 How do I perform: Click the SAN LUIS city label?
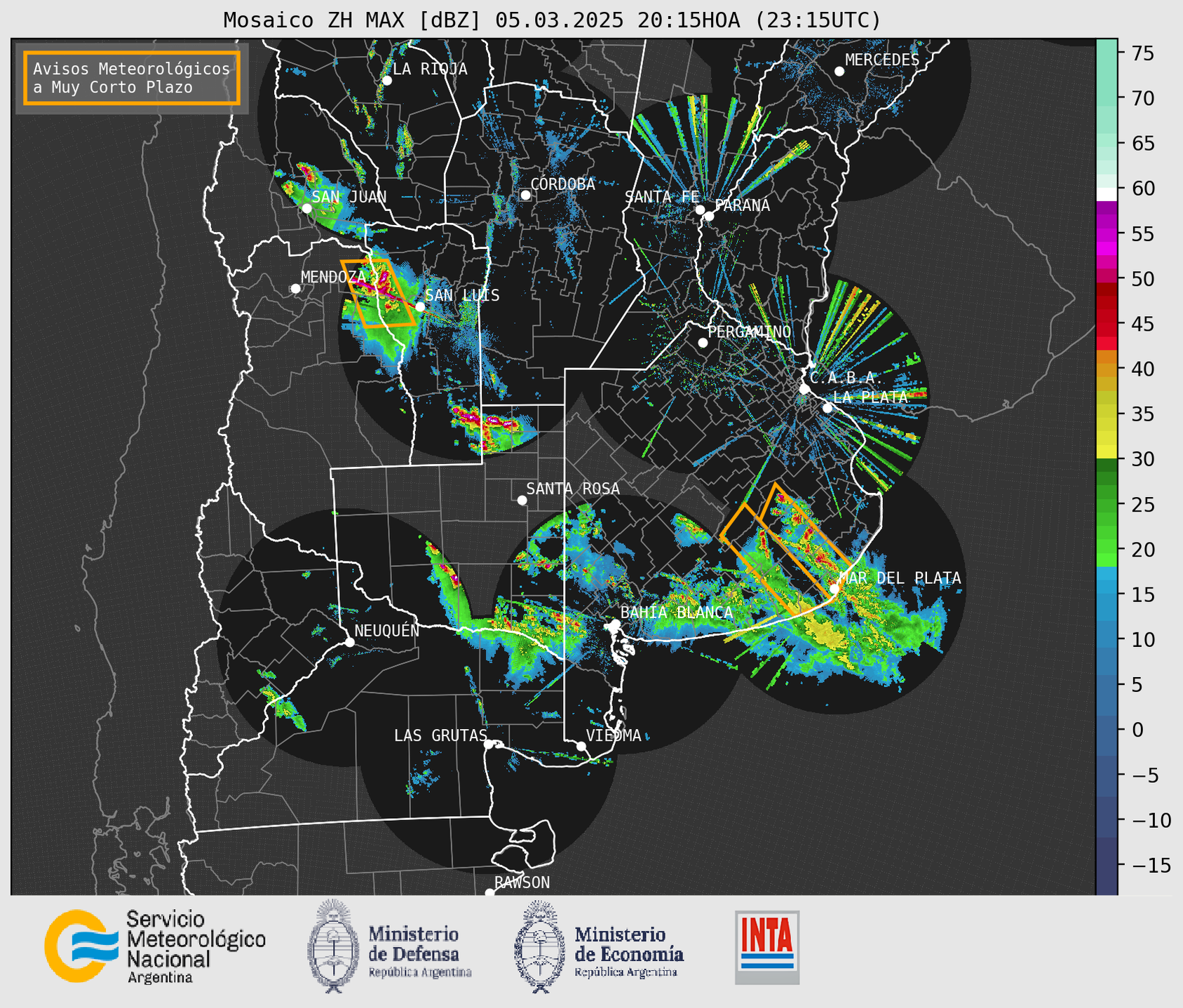(x=462, y=295)
